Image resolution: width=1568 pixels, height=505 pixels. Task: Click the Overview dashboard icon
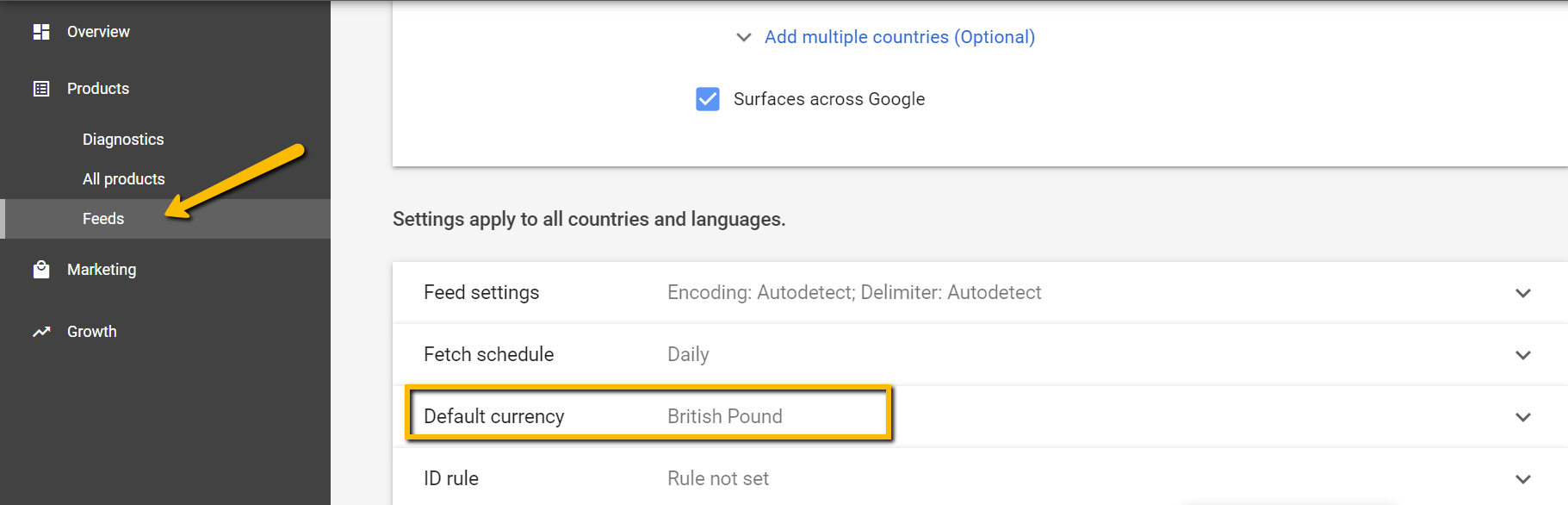tap(41, 32)
